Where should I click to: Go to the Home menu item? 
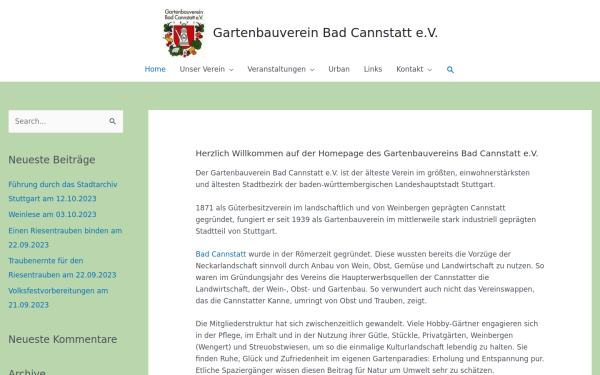(155, 69)
